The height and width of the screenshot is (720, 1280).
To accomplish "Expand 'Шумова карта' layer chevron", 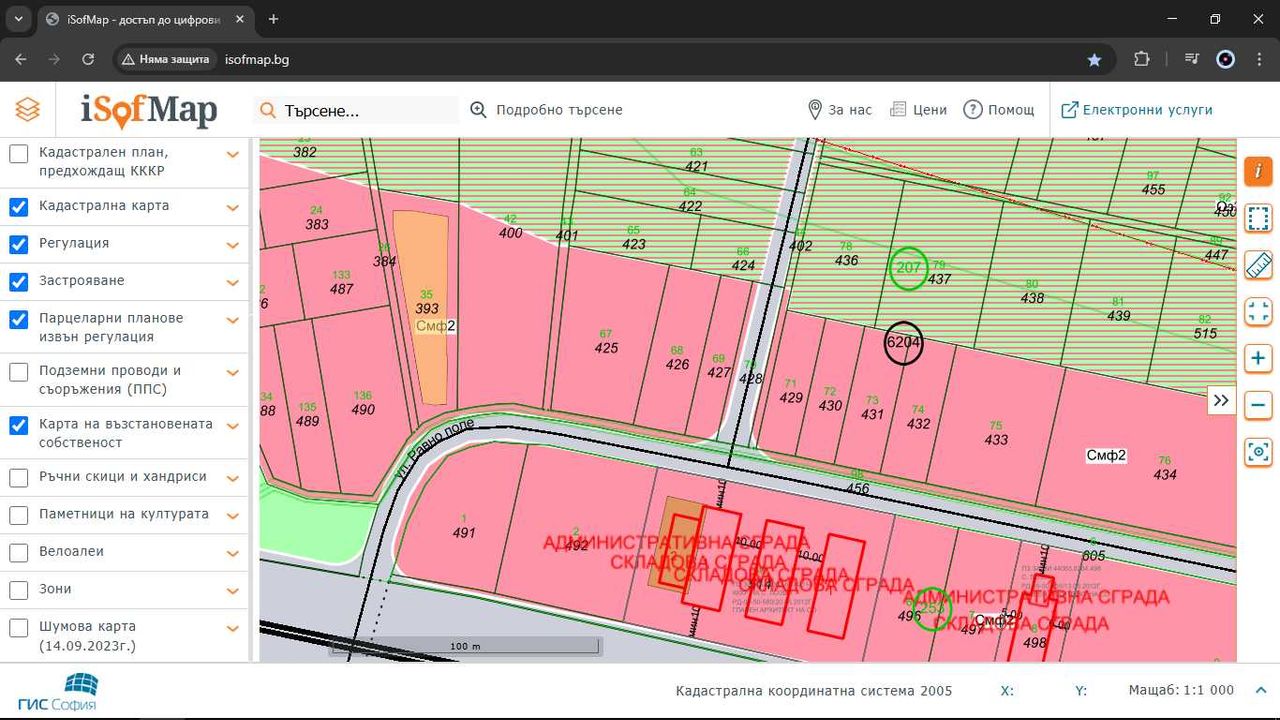I will [232, 629].
